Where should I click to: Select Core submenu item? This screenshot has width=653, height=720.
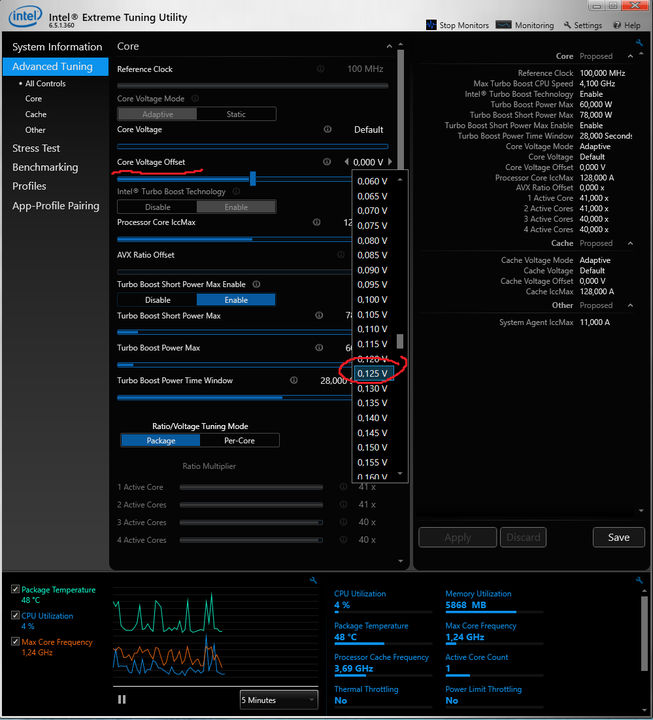tap(34, 99)
